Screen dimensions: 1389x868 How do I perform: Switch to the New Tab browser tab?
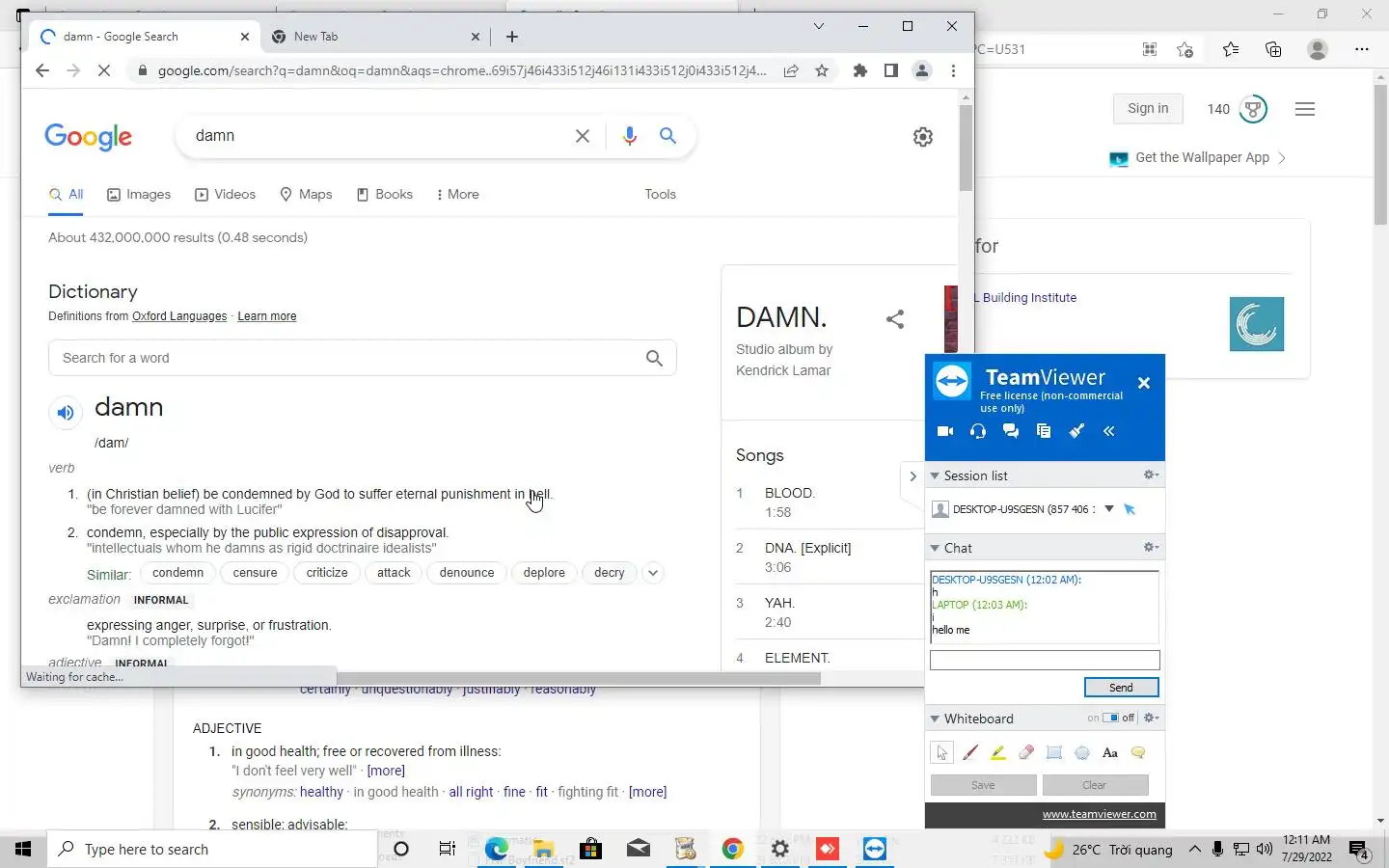pyautogui.click(x=377, y=37)
